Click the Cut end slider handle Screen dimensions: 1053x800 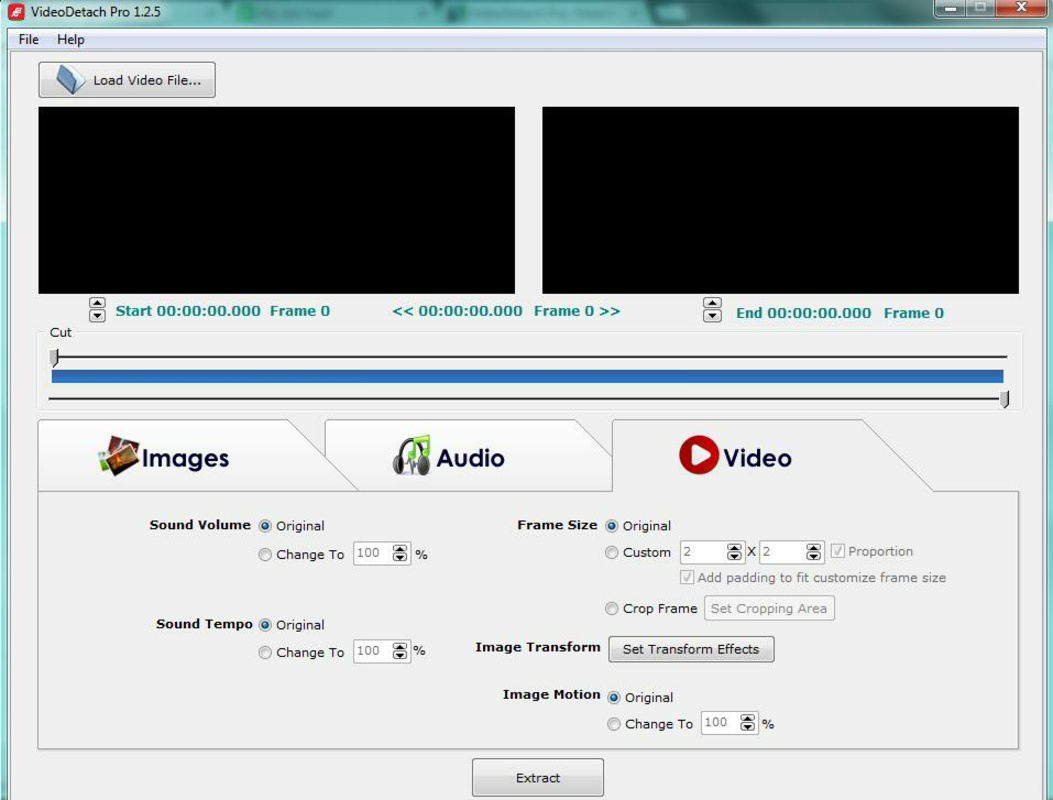click(1004, 399)
